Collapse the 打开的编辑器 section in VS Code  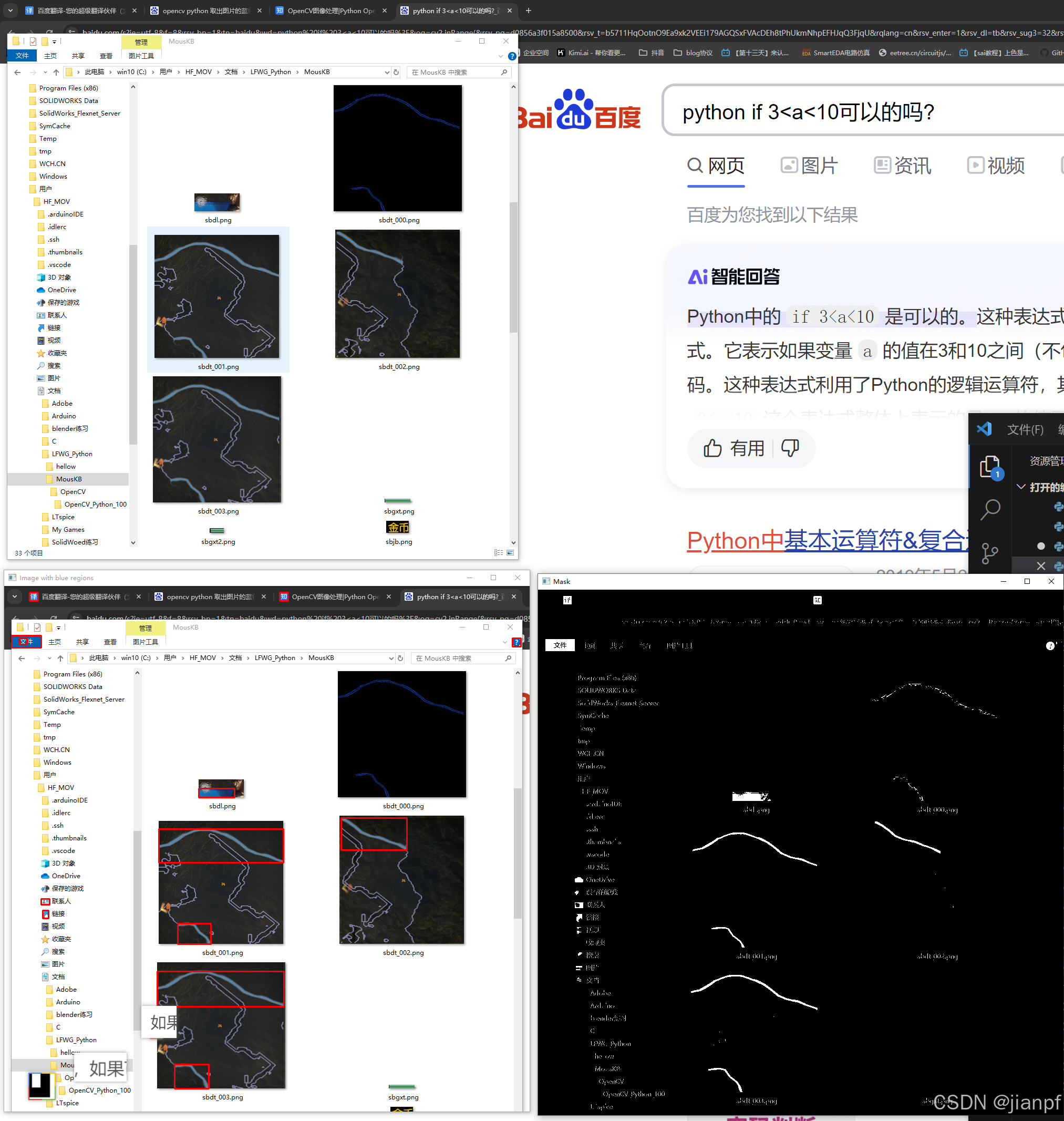tap(1021, 487)
